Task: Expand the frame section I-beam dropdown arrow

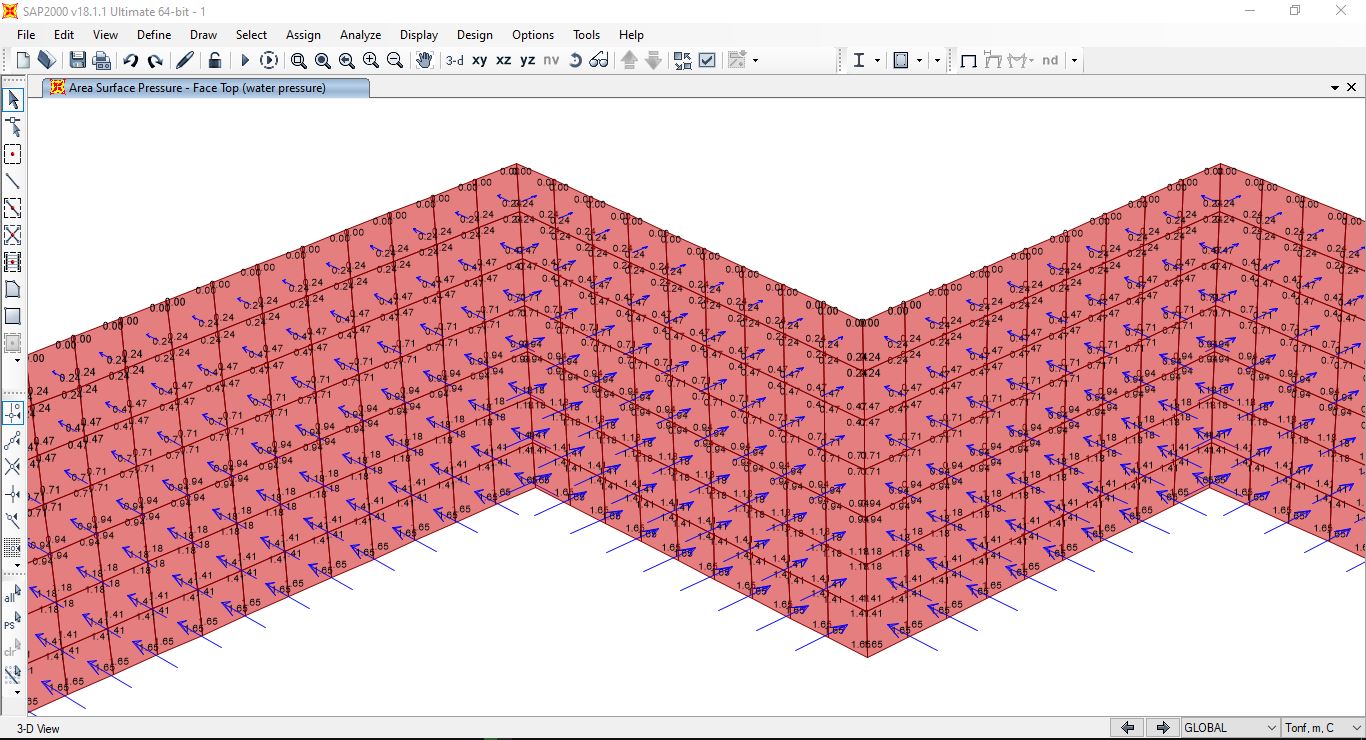Action: [x=878, y=60]
